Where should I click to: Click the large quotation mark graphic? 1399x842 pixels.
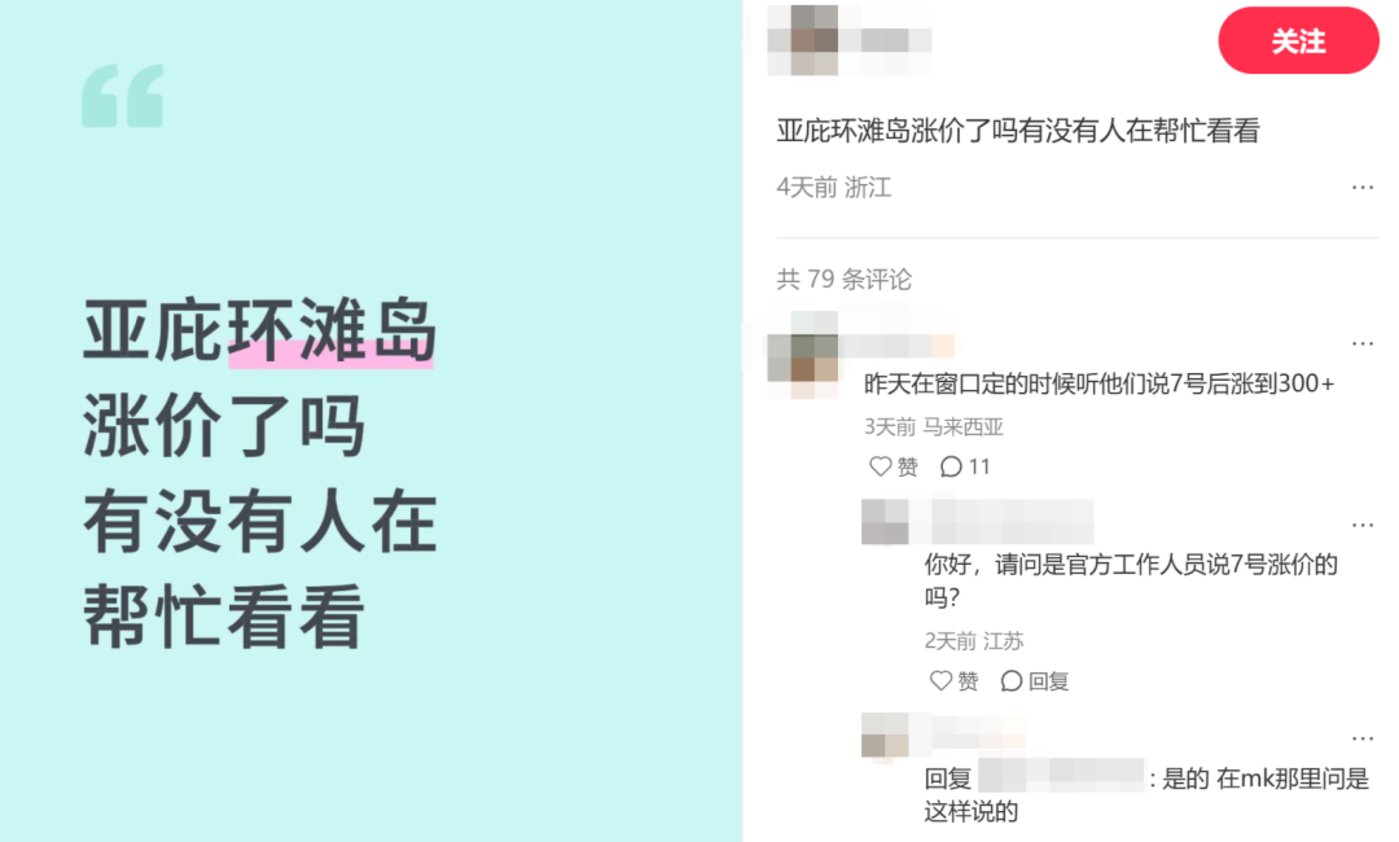[x=122, y=96]
